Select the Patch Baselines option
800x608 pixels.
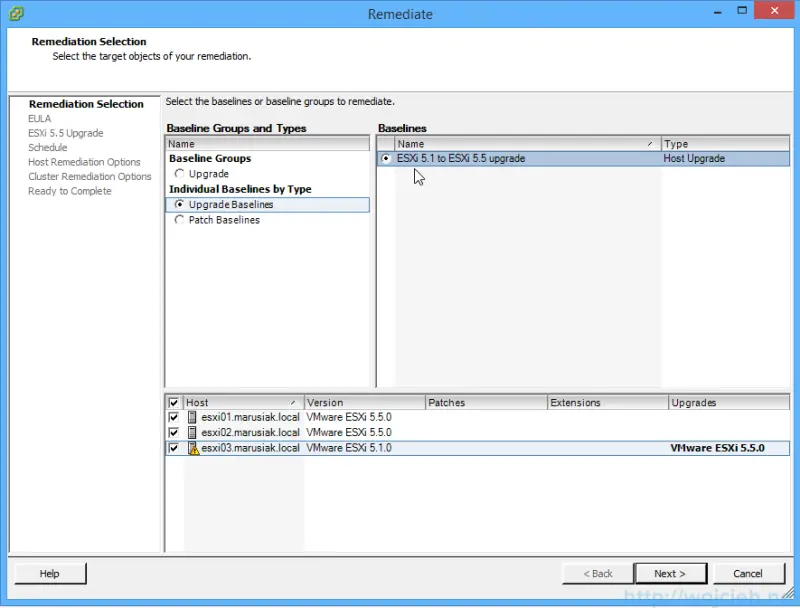pyautogui.click(x=179, y=220)
